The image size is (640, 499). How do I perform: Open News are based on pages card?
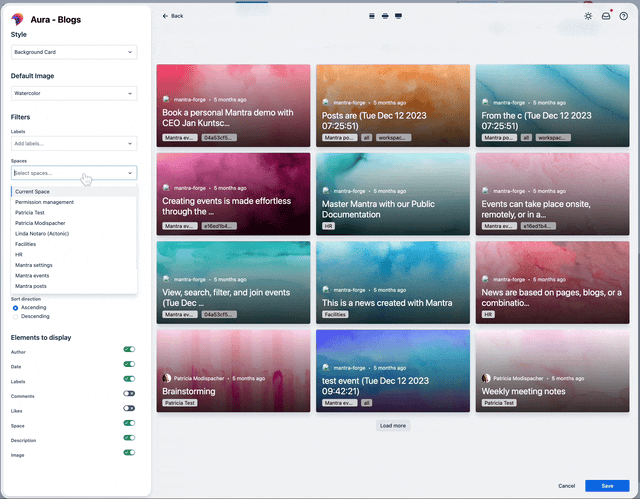[x=552, y=282]
